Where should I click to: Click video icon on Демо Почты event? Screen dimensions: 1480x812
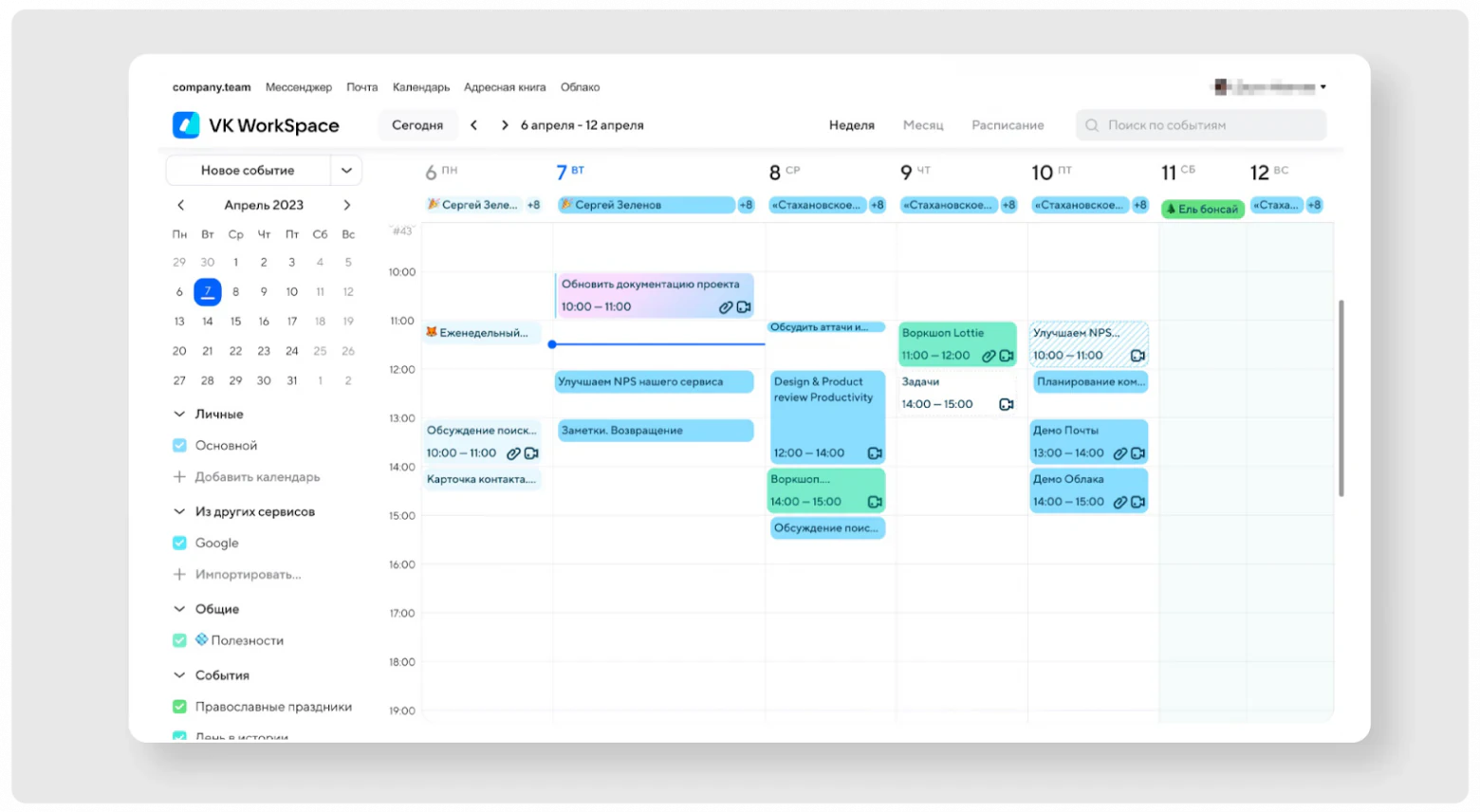coord(1138,453)
